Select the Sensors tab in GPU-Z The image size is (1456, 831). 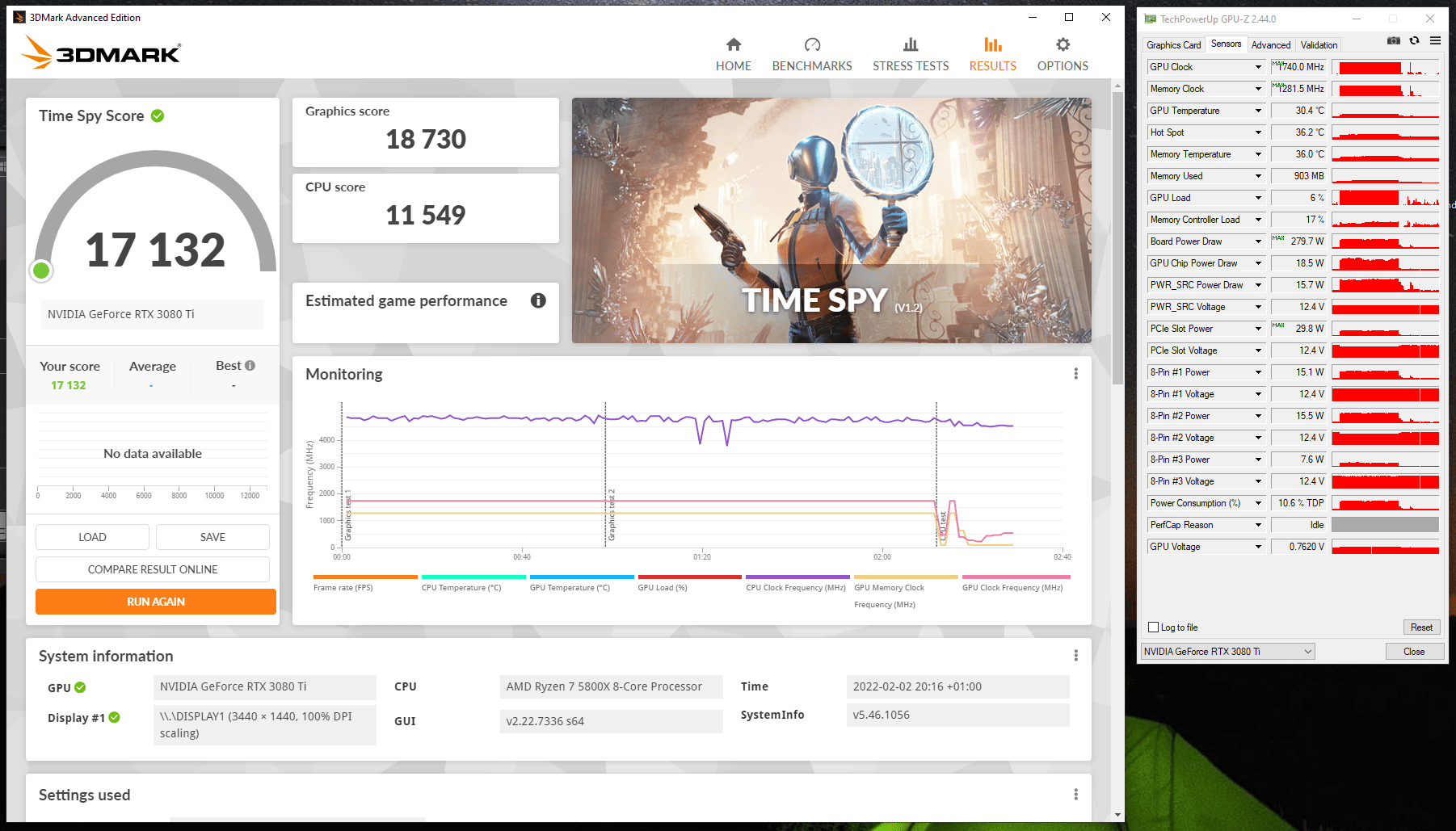(1226, 44)
